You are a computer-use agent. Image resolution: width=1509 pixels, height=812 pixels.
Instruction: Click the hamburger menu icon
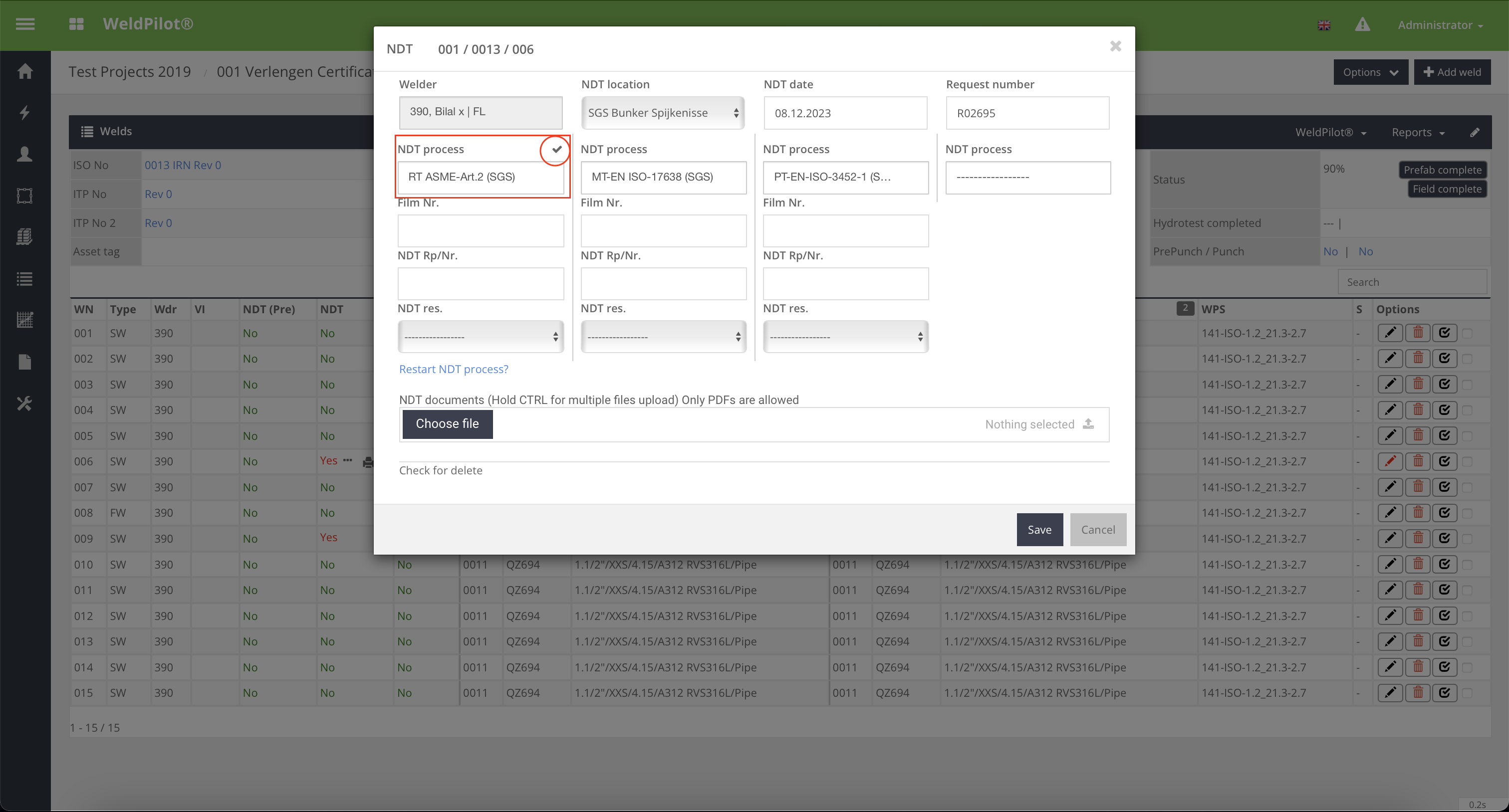click(x=24, y=24)
